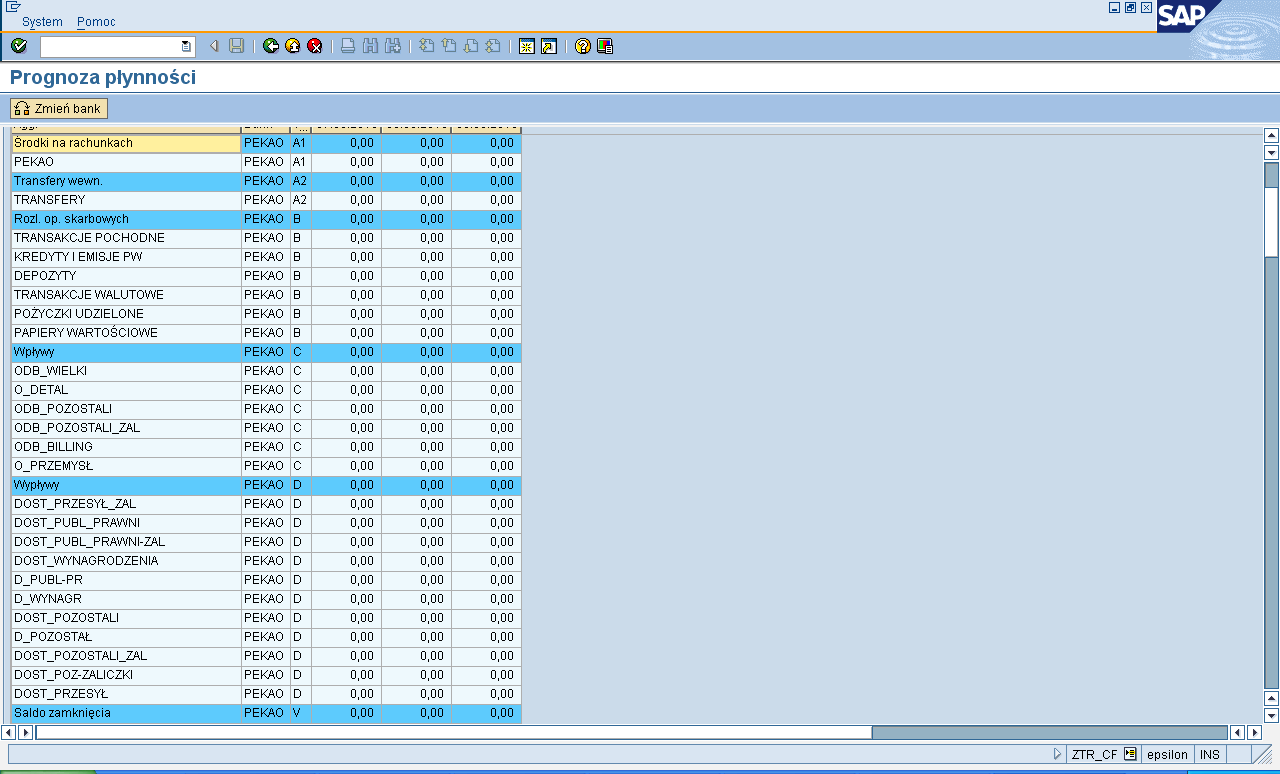The height and width of the screenshot is (774, 1280).
Task: Click the Zmień bank button
Action: click(59, 108)
